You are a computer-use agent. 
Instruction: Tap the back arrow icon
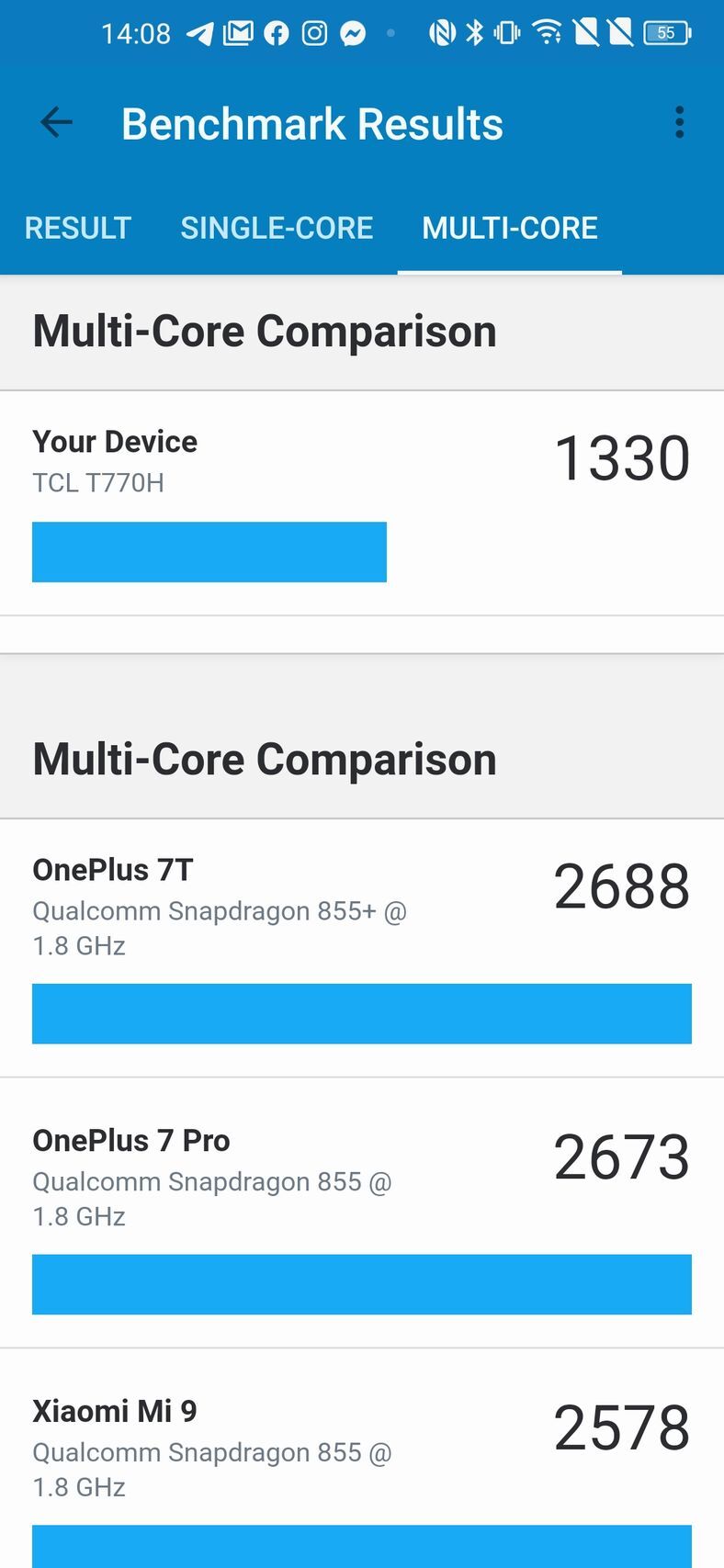[56, 122]
